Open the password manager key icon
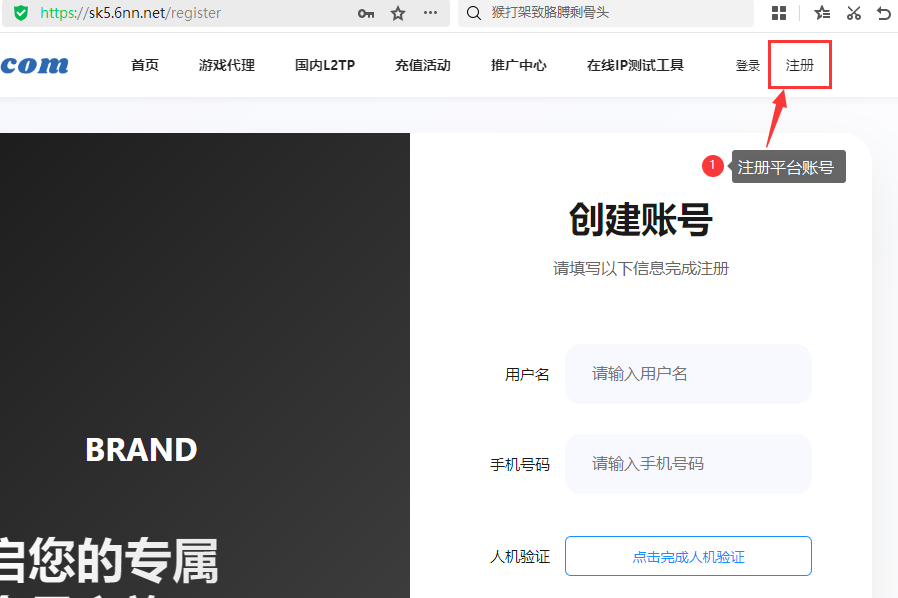898x598 pixels. [366, 14]
